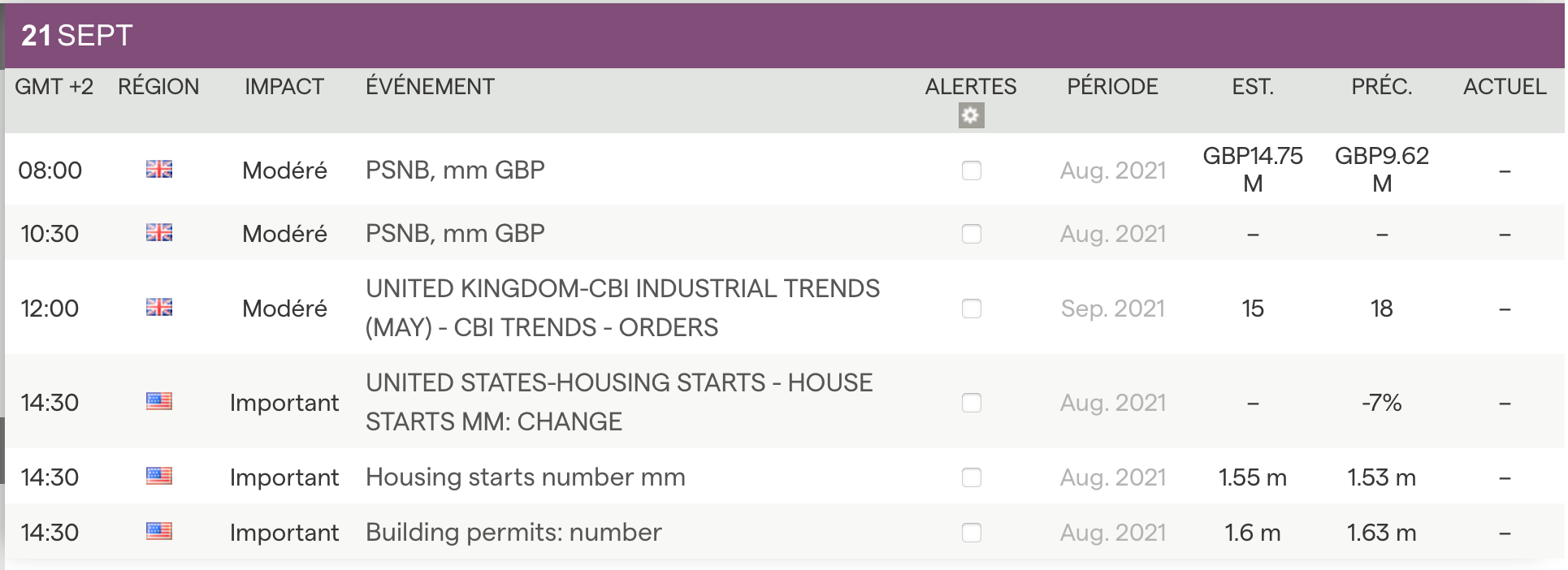Click the 21 SEPT date header
Image resolution: width=1568 pixels, height=570 pixels.
(x=77, y=36)
